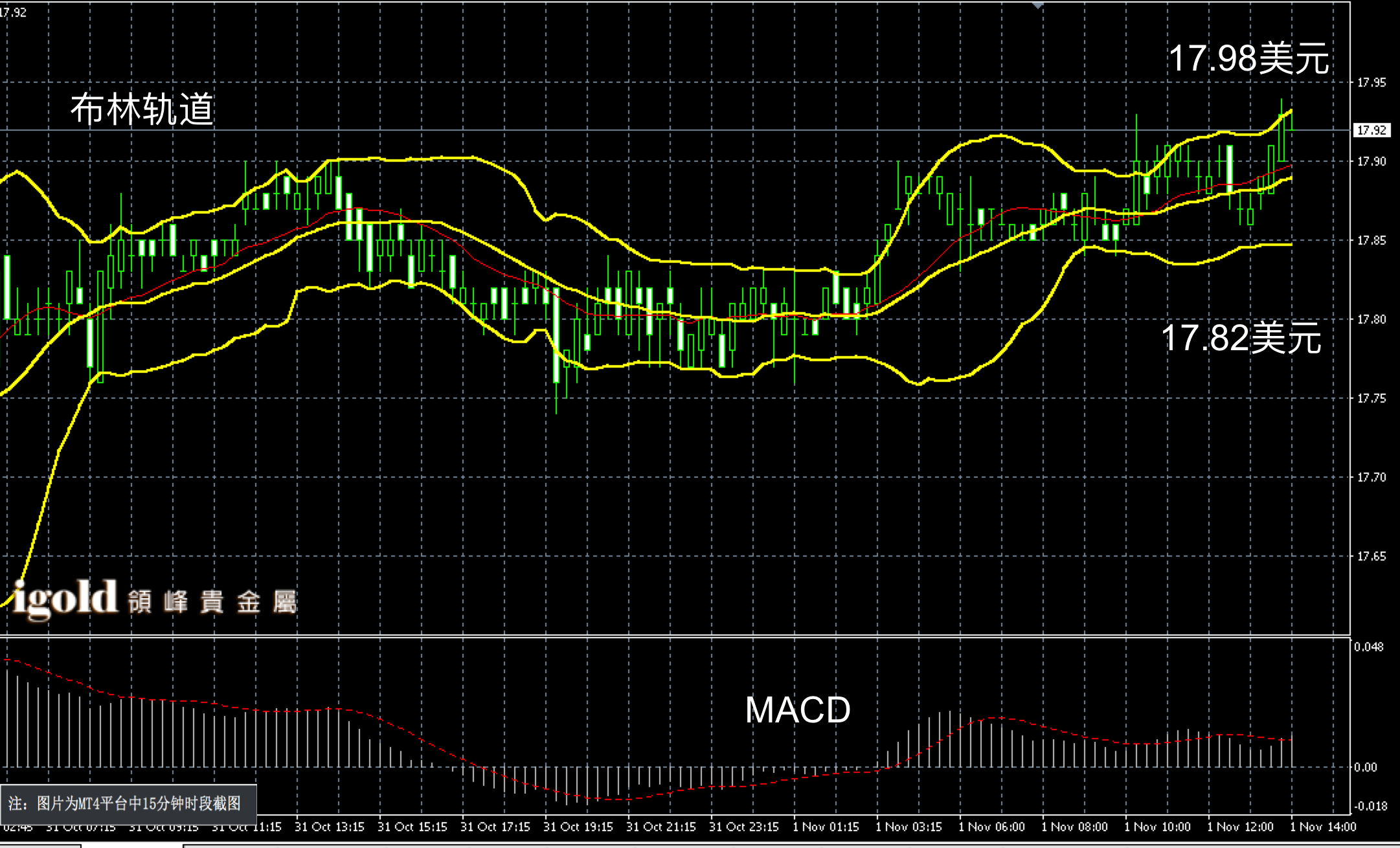1400x848 pixels.
Task: Click the 17.98美元 annotation label
Action: point(1248,58)
